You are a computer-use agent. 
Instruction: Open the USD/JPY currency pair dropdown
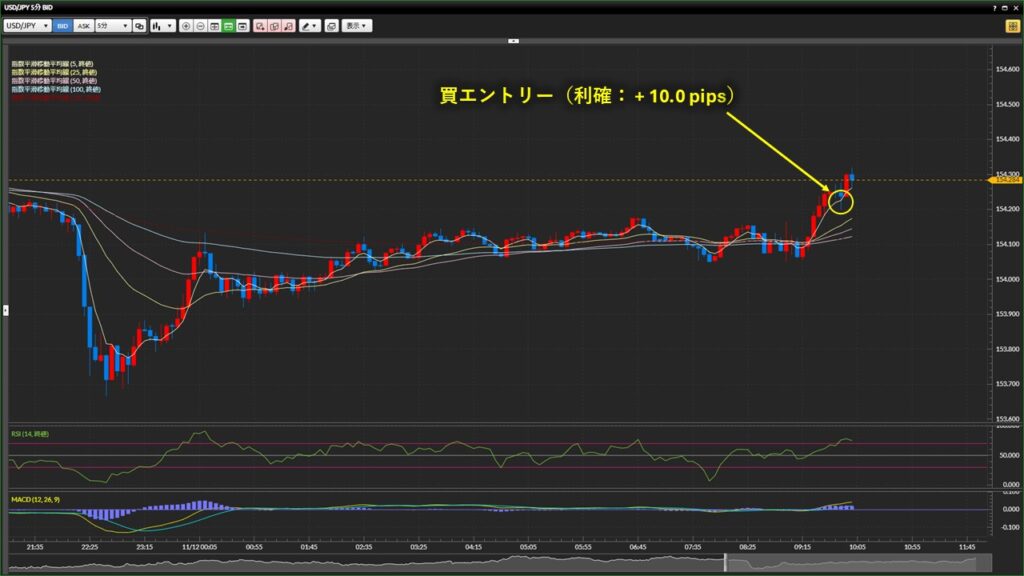coord(27,25)
